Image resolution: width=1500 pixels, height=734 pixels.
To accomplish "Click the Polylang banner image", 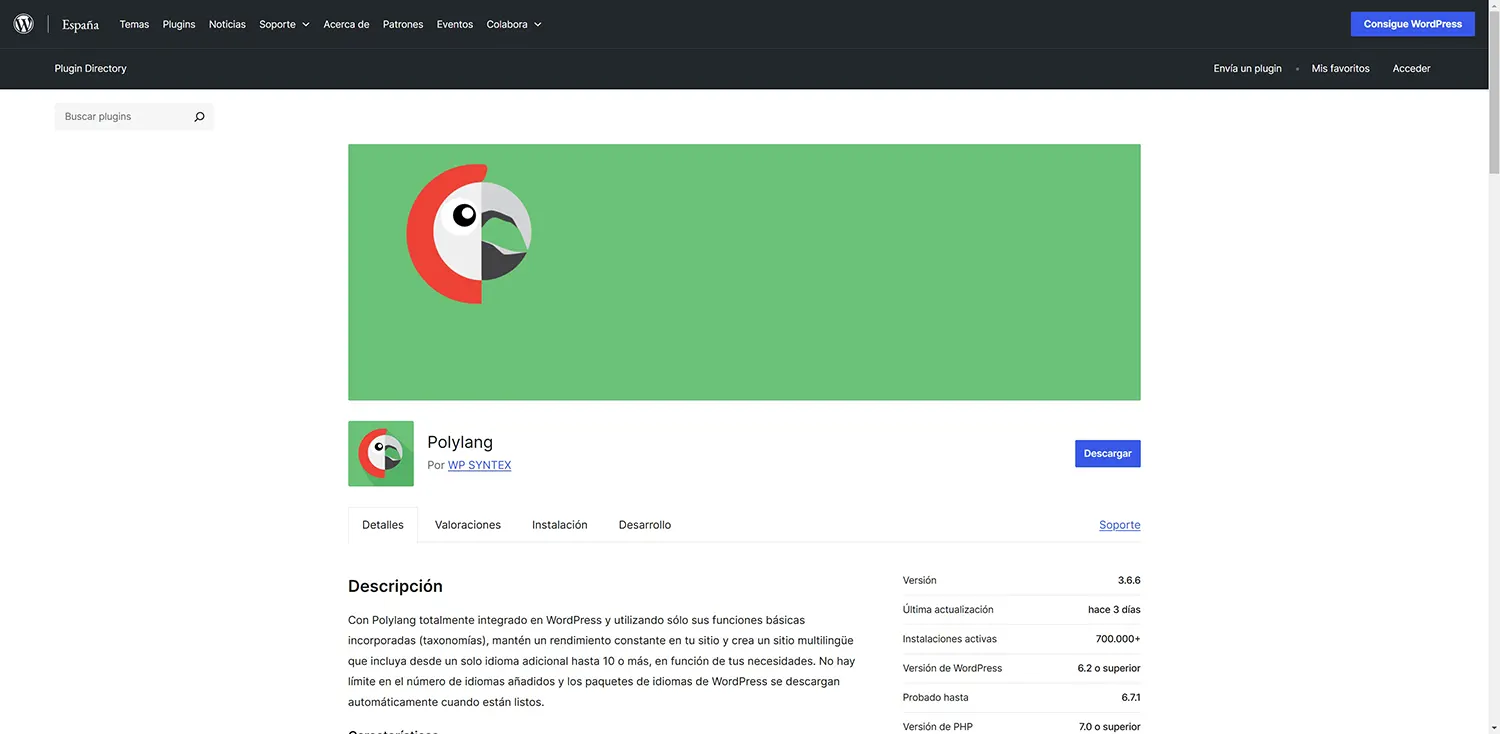I will click(x=744, y=272).
